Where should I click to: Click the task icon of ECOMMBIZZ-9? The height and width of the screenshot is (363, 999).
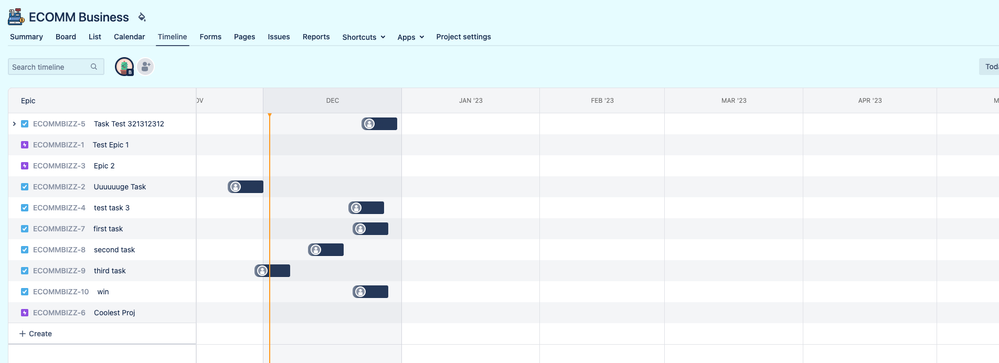coord(25,271)
